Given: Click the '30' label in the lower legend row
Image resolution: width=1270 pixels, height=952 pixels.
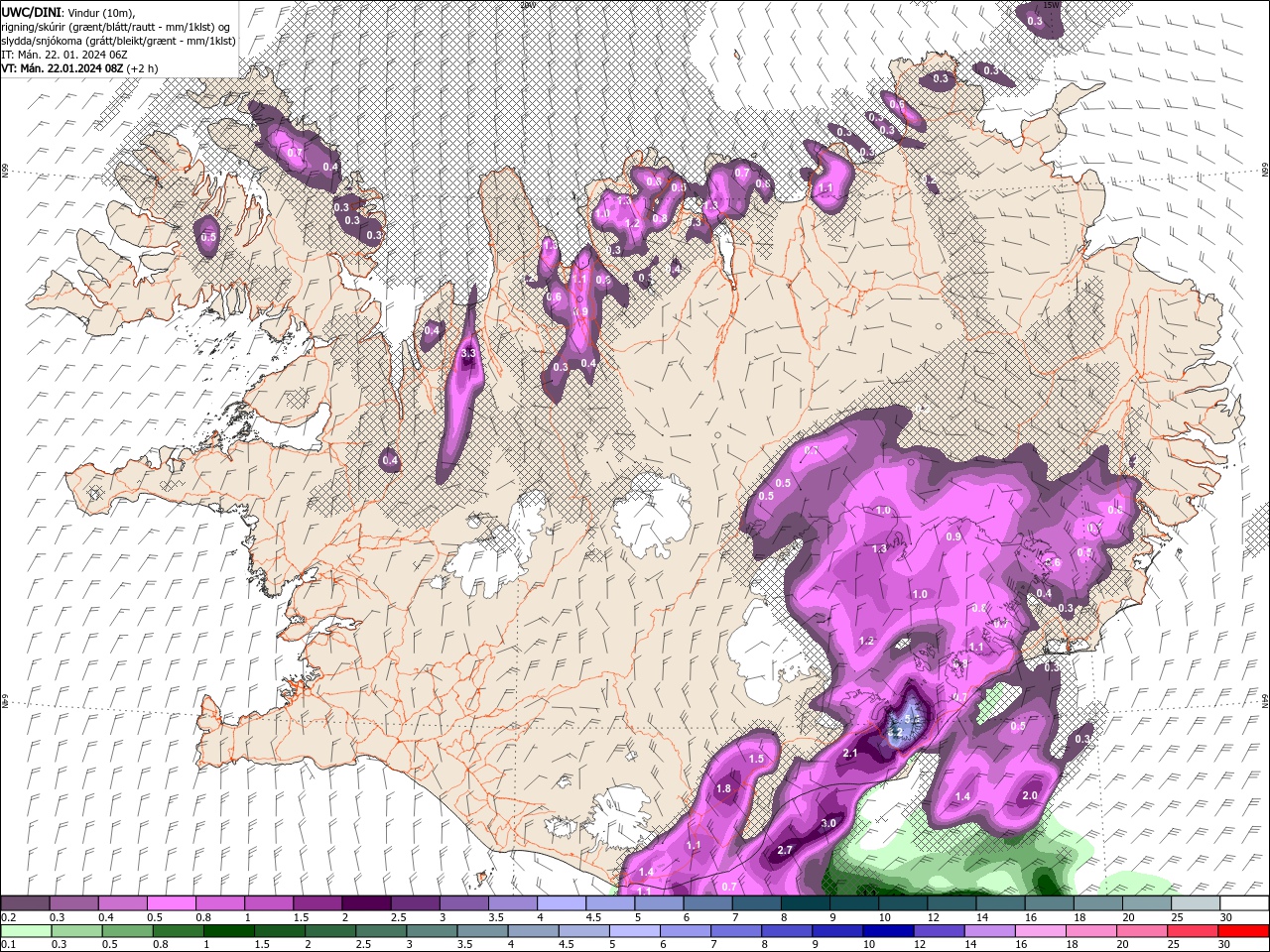Looking at the screenshot, I should [1223, 944].
